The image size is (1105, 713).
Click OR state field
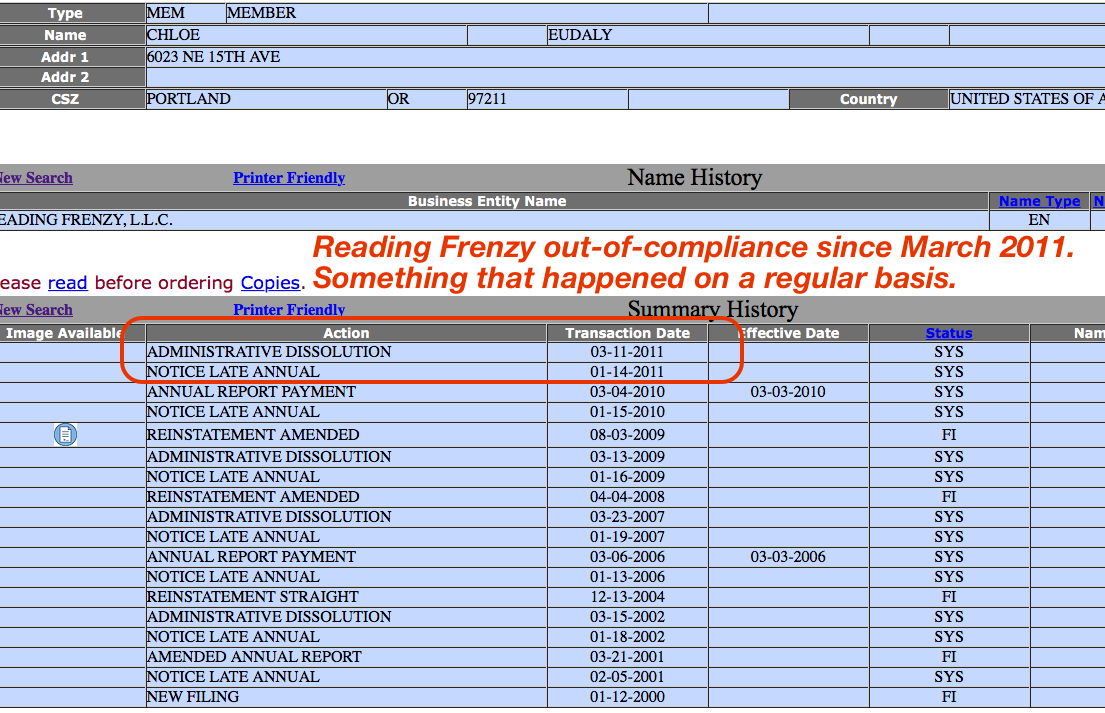[426, 99]
